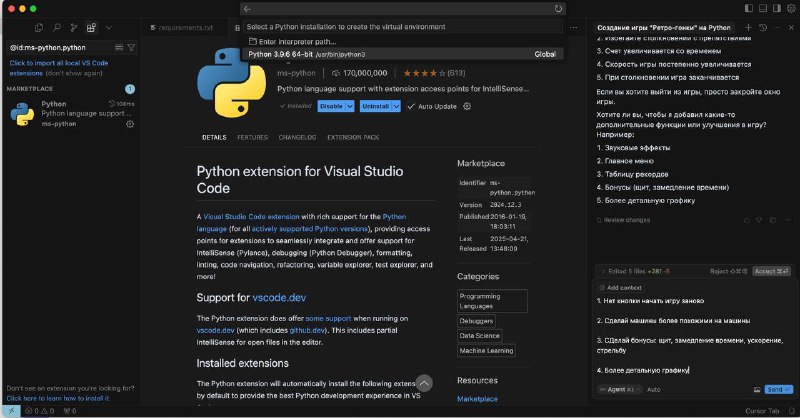Expand additional views chevron beside Extensions icon
Viewport: 800px width, 418px height.
109,28
